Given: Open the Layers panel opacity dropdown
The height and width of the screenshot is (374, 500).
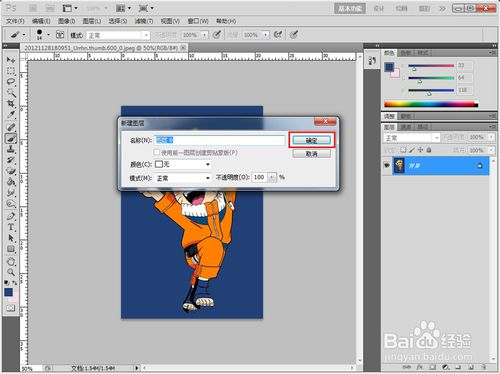Looking at the screenshot, I should tap(491, 137).
